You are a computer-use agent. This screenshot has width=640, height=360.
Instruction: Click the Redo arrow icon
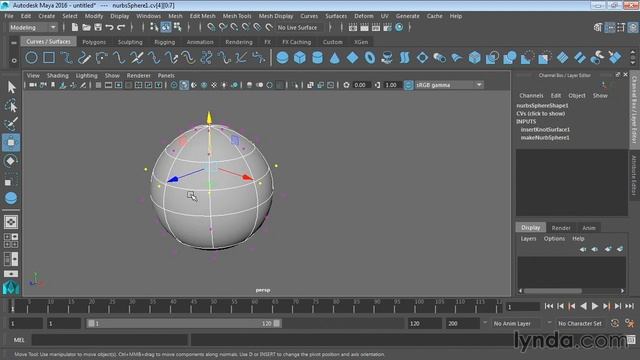[121, 27]
